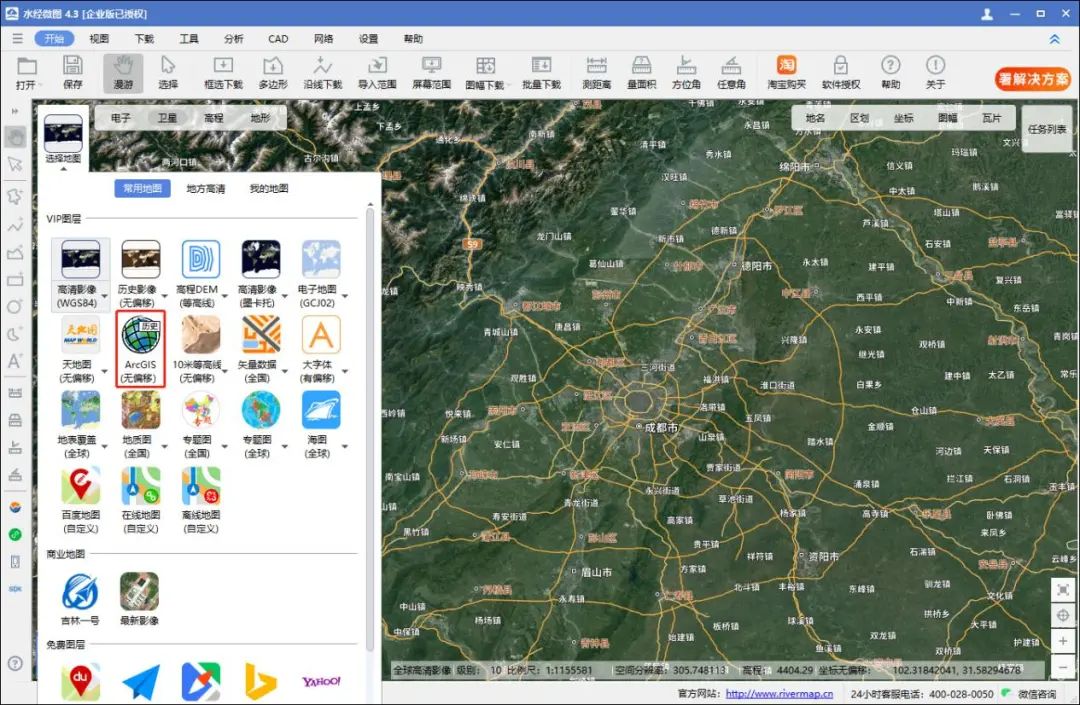This screenshot has width=1080, height=705.
Task: Select the 地质图 (全国) layer
Action: click(141, 424)
